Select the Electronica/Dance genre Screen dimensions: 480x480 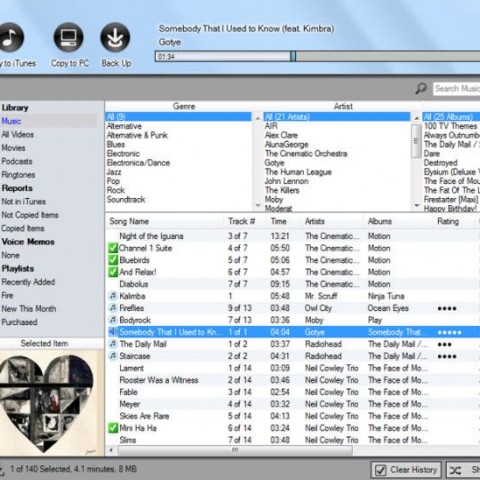click(x=138, y=163)
